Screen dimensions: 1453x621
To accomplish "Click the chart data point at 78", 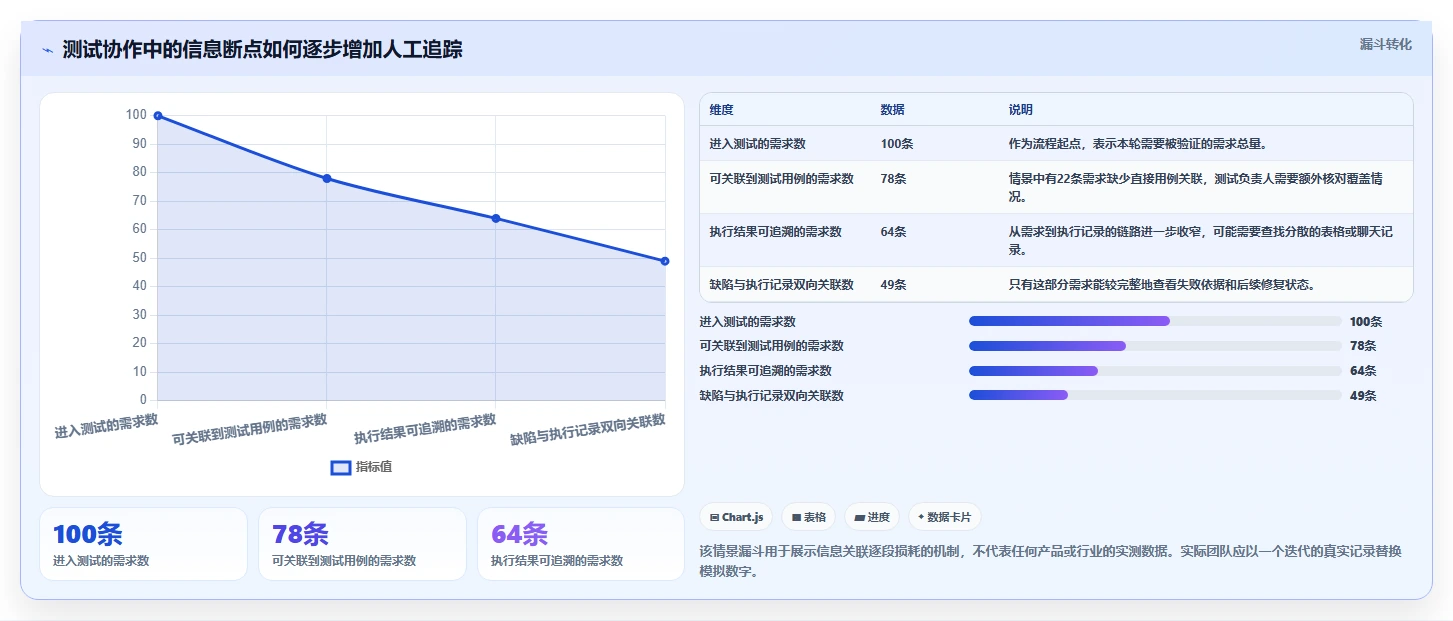I will click(327, 179).
